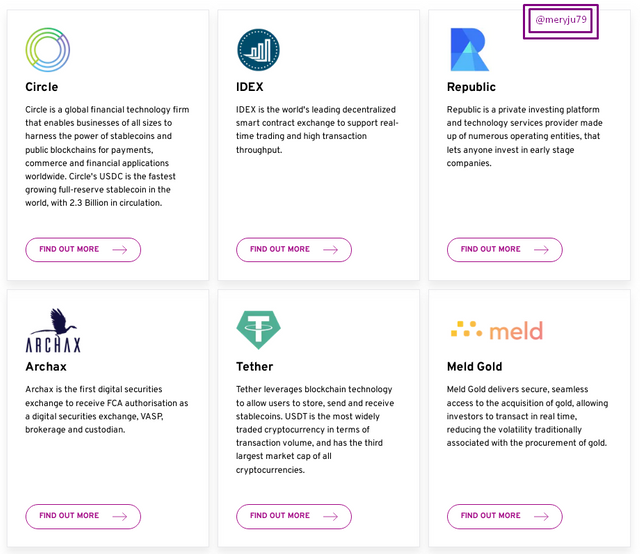Click the @meryju79 username tag
The height and width of the screenshot is (554, 640).
pos(561,20)
